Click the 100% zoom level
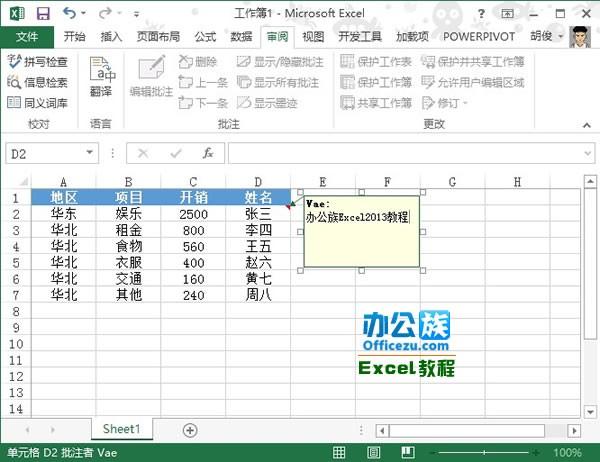Image resolution: width=600 pixels, height=462 pixels. pos(567,453)
